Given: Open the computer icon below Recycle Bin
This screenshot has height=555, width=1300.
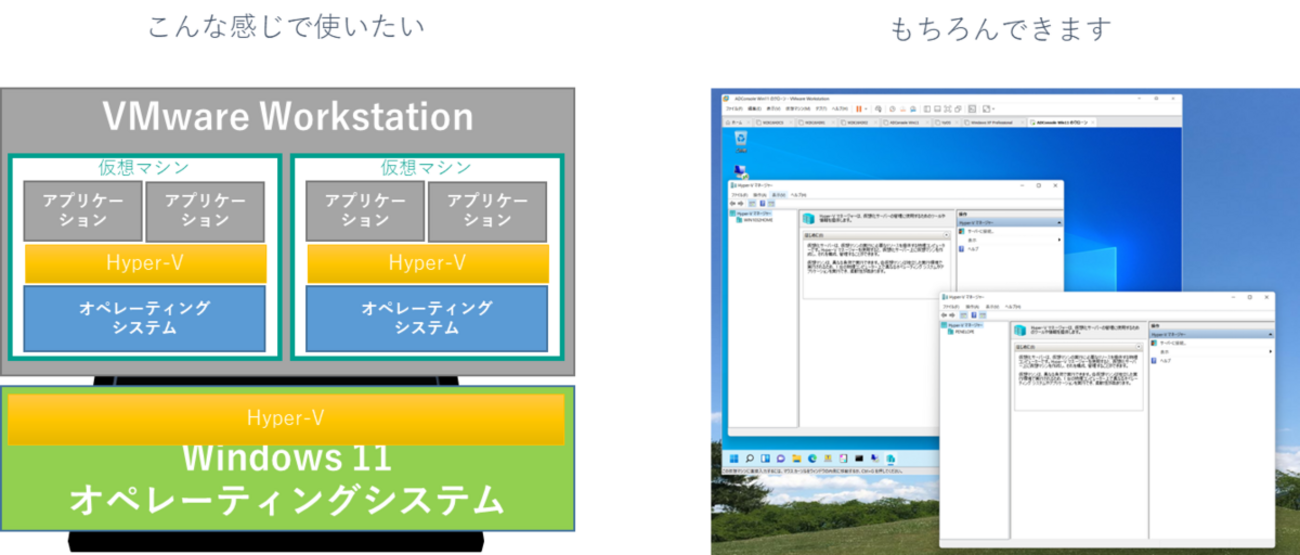Looking at the screenshot, I should click(x=741, y=172).
